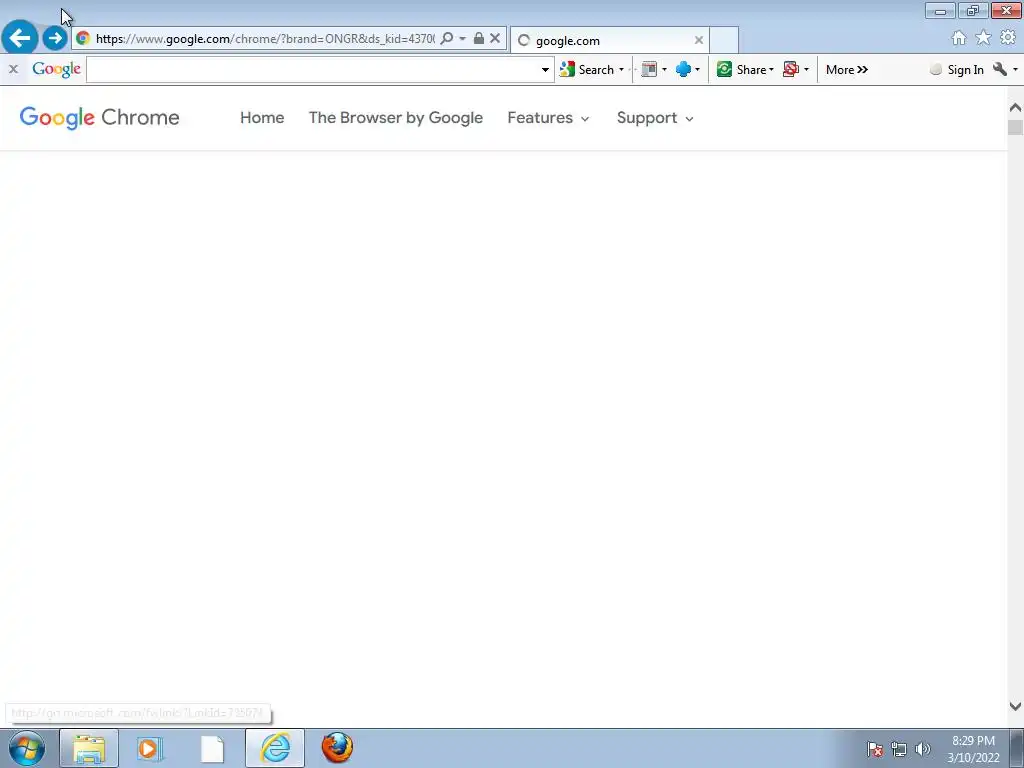Expand the wrench options dropdown arrow
The height and width of the screenshot is (768, 1024).
[1015, 69]
